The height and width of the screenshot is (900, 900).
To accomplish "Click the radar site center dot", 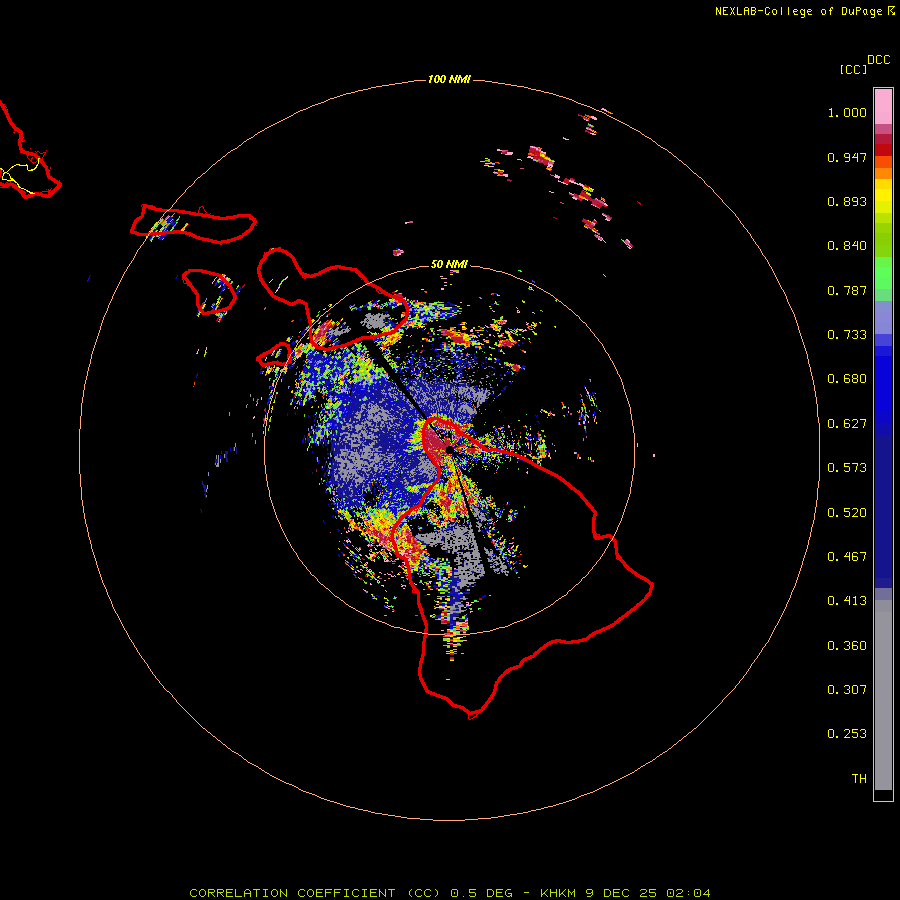I will 449,450.
